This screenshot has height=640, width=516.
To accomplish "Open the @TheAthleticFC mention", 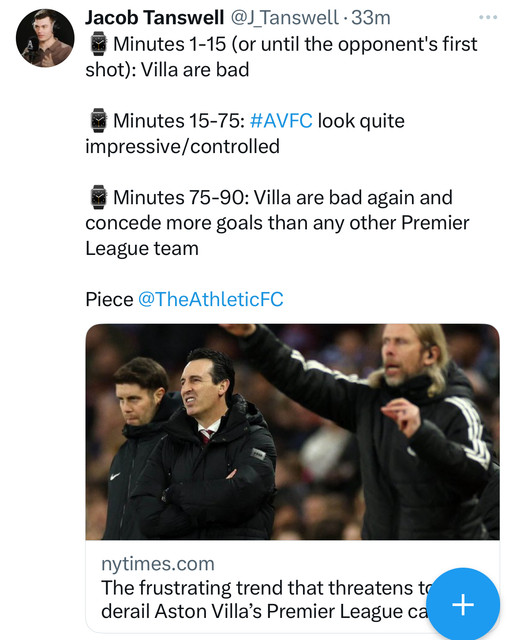I will pos(211,299).
